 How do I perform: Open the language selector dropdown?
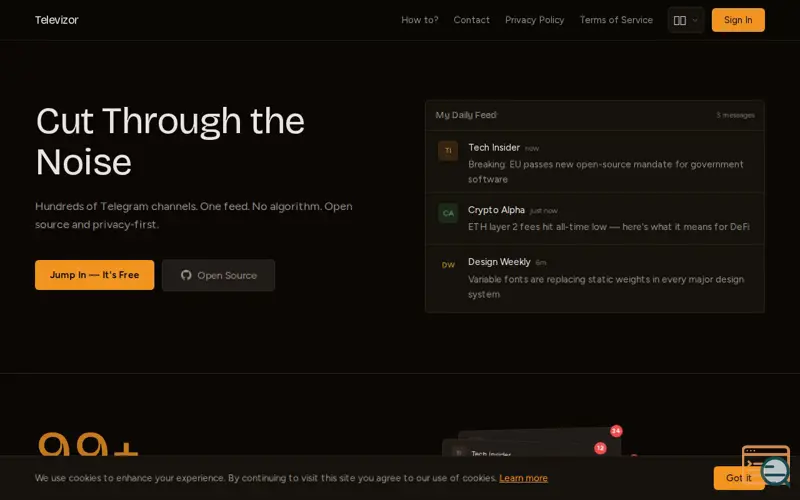[x=686, y=20]
